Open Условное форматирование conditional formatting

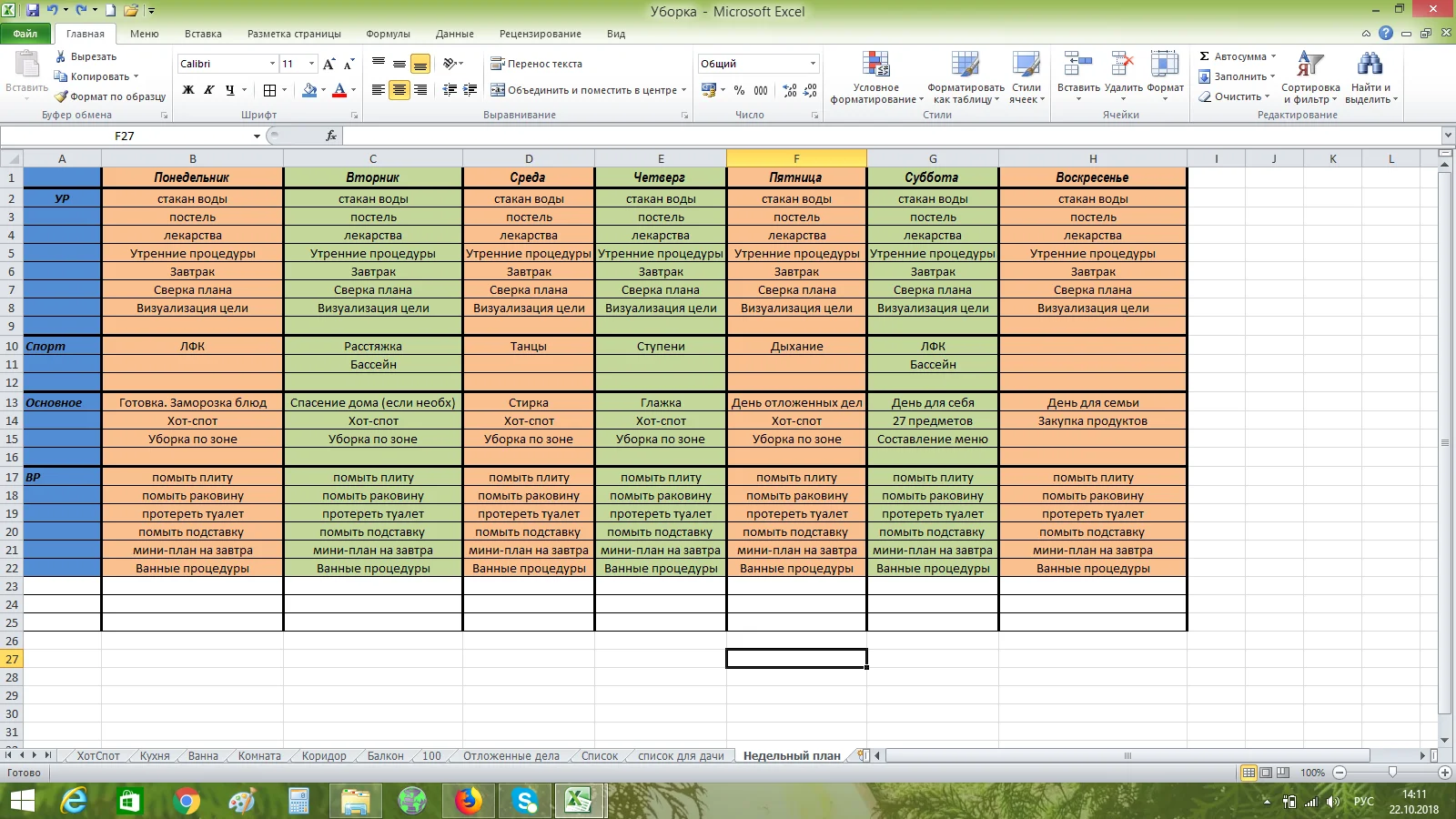pos(876,78)
